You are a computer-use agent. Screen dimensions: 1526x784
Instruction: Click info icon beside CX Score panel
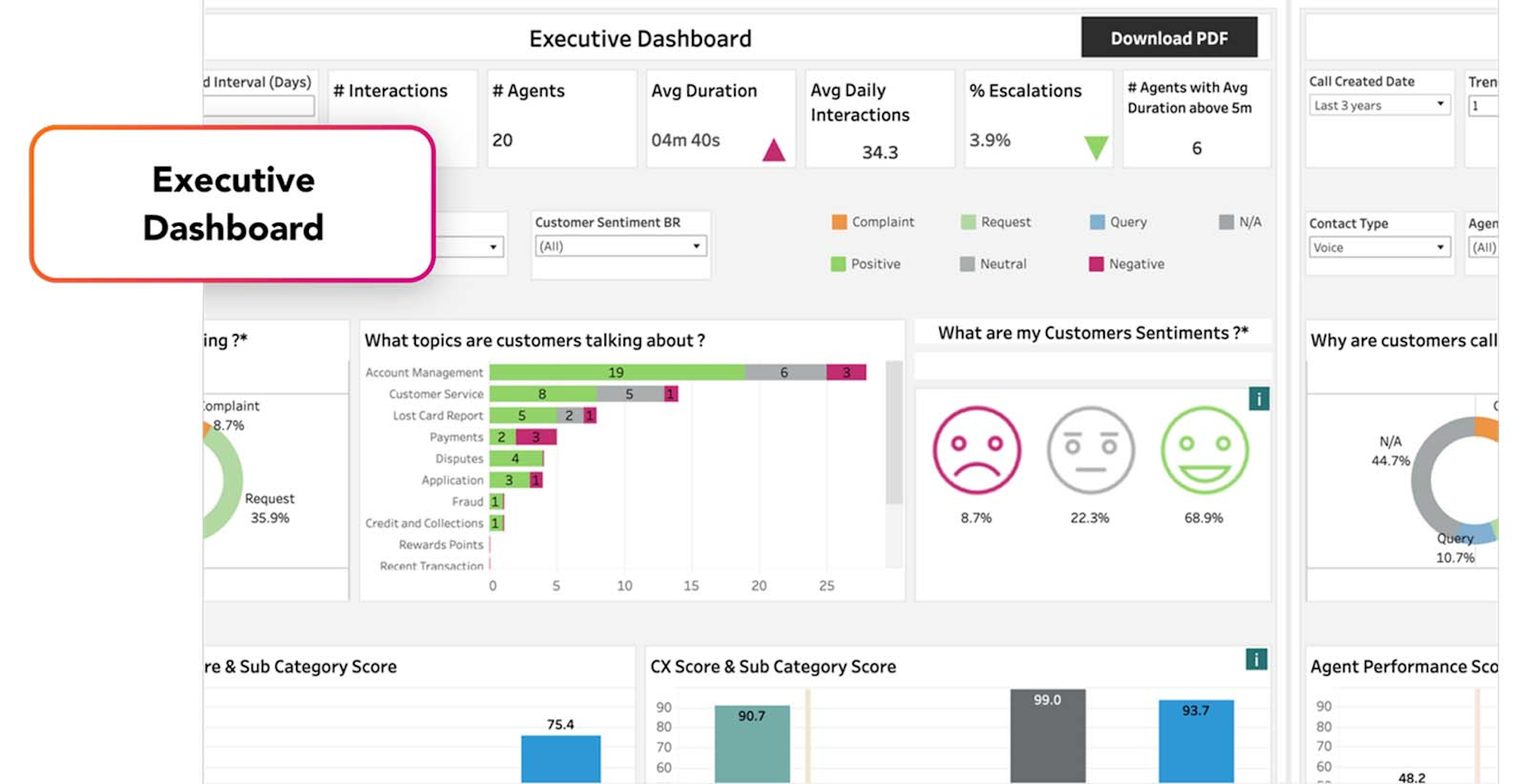click(x=1256, y=660)
